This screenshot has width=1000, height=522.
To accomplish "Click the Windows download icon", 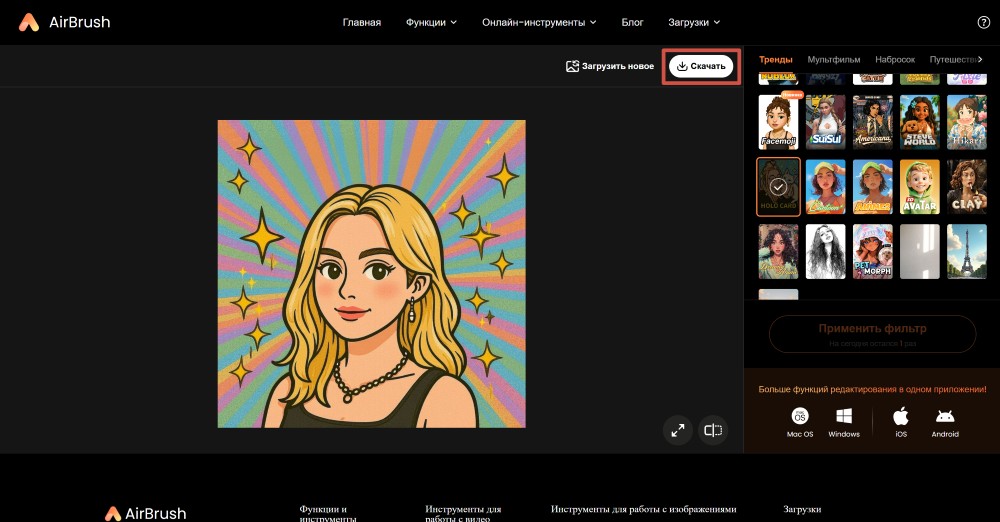I will 843,416.
